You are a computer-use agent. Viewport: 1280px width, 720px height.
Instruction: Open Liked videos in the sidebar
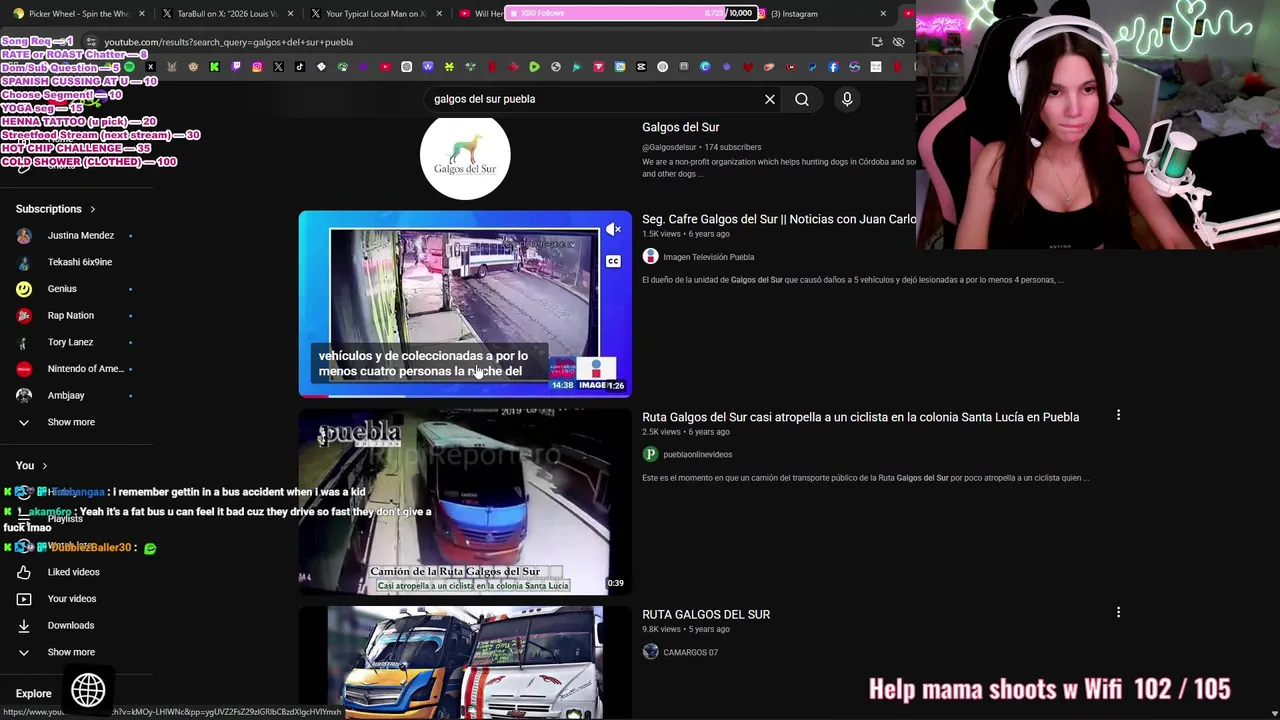click(x=73, y=572)
